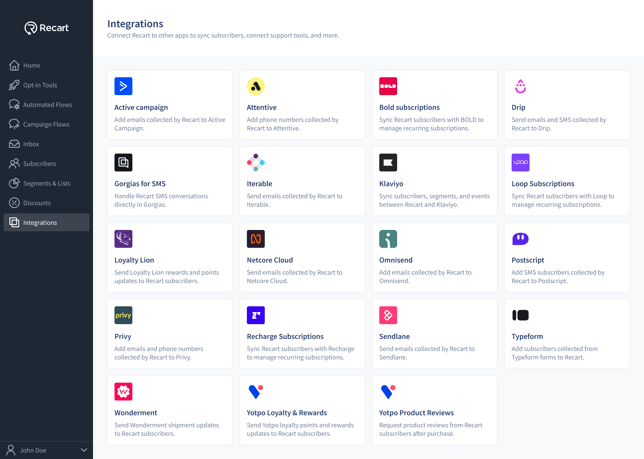Click the Typeform black logo

click(x=520, y=315)
